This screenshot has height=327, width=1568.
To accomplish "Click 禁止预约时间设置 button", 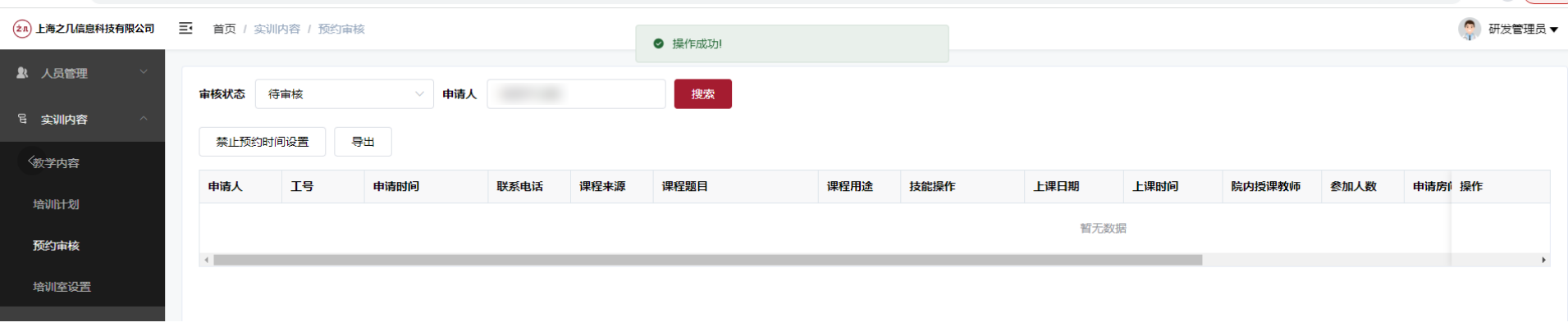I will pos(262,142).
